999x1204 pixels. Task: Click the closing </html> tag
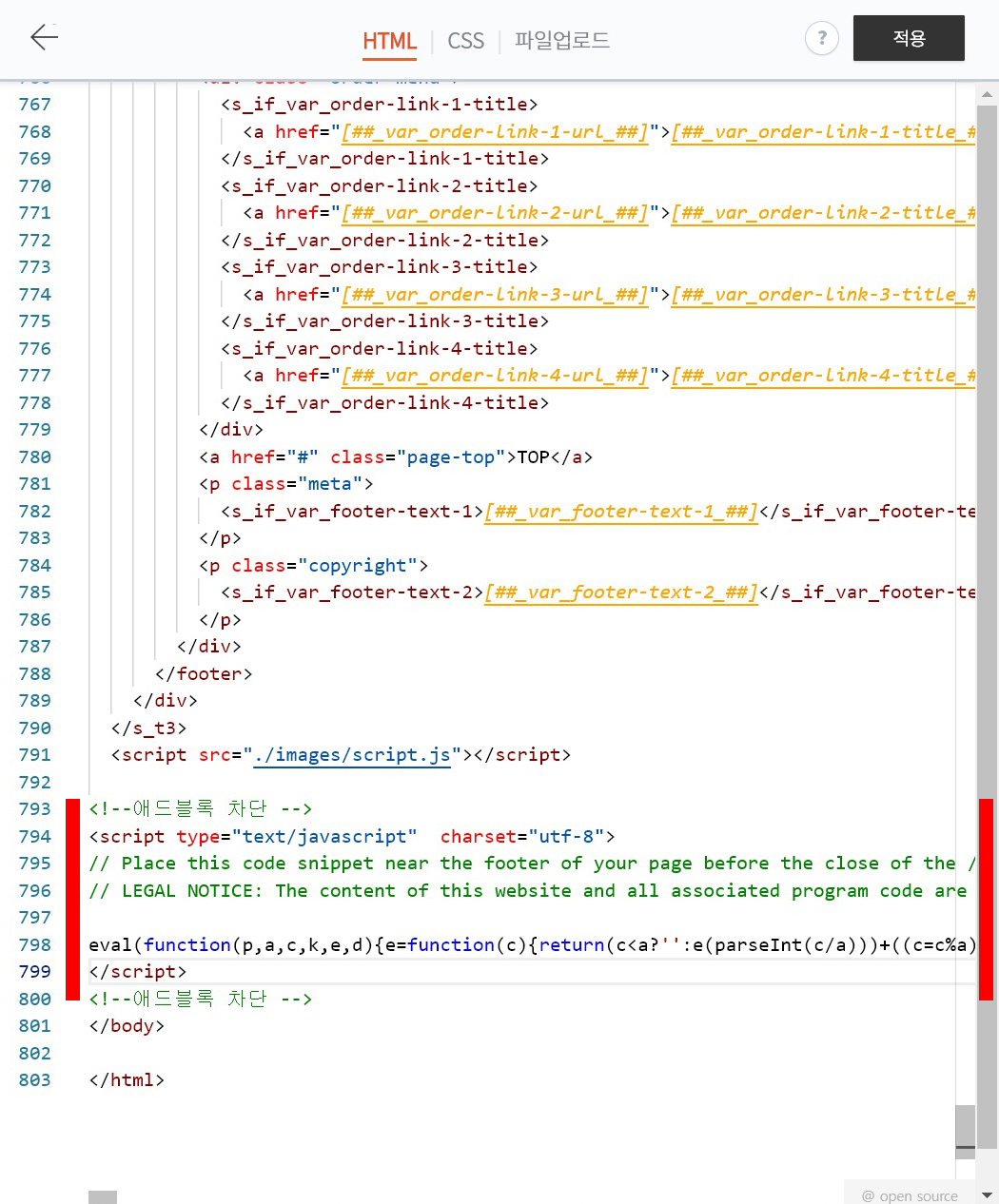pos(127,1080)
